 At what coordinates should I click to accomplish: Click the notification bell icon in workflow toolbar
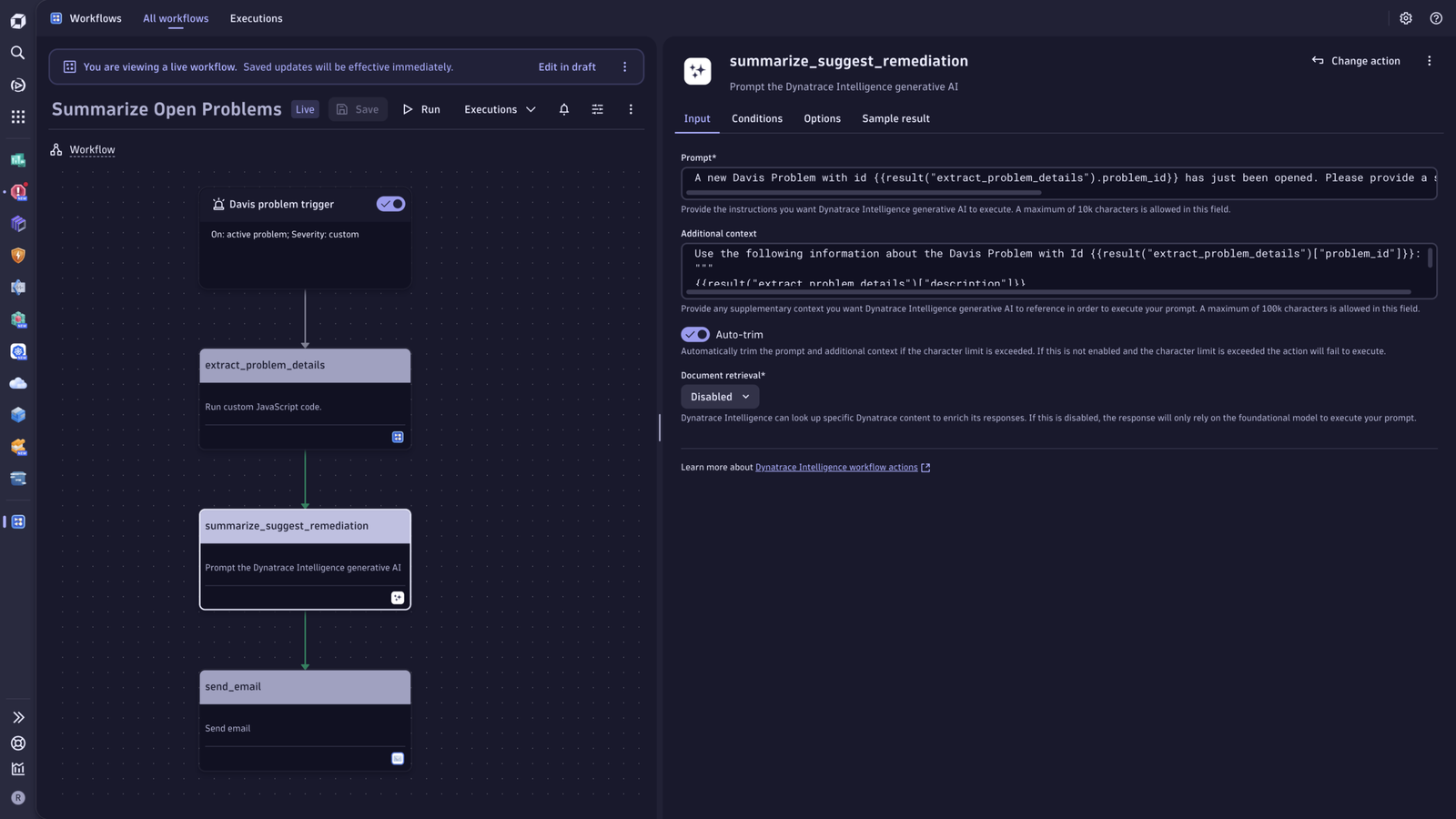(x=564, y=109)
